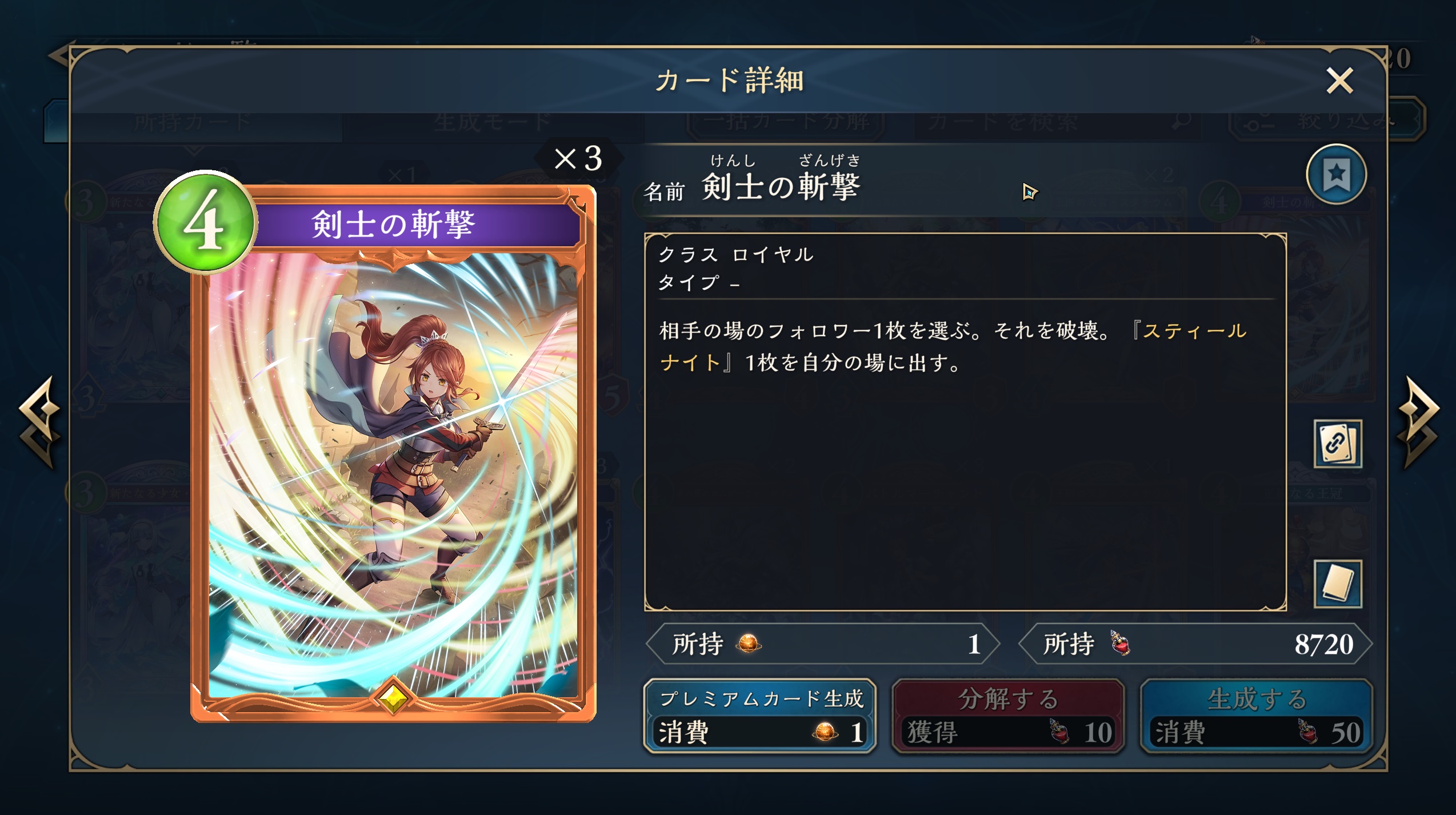Click the プレミアムカード生成 button
Image resolution: width=1456 pixels, height=815 pixels.
[760, 716]
